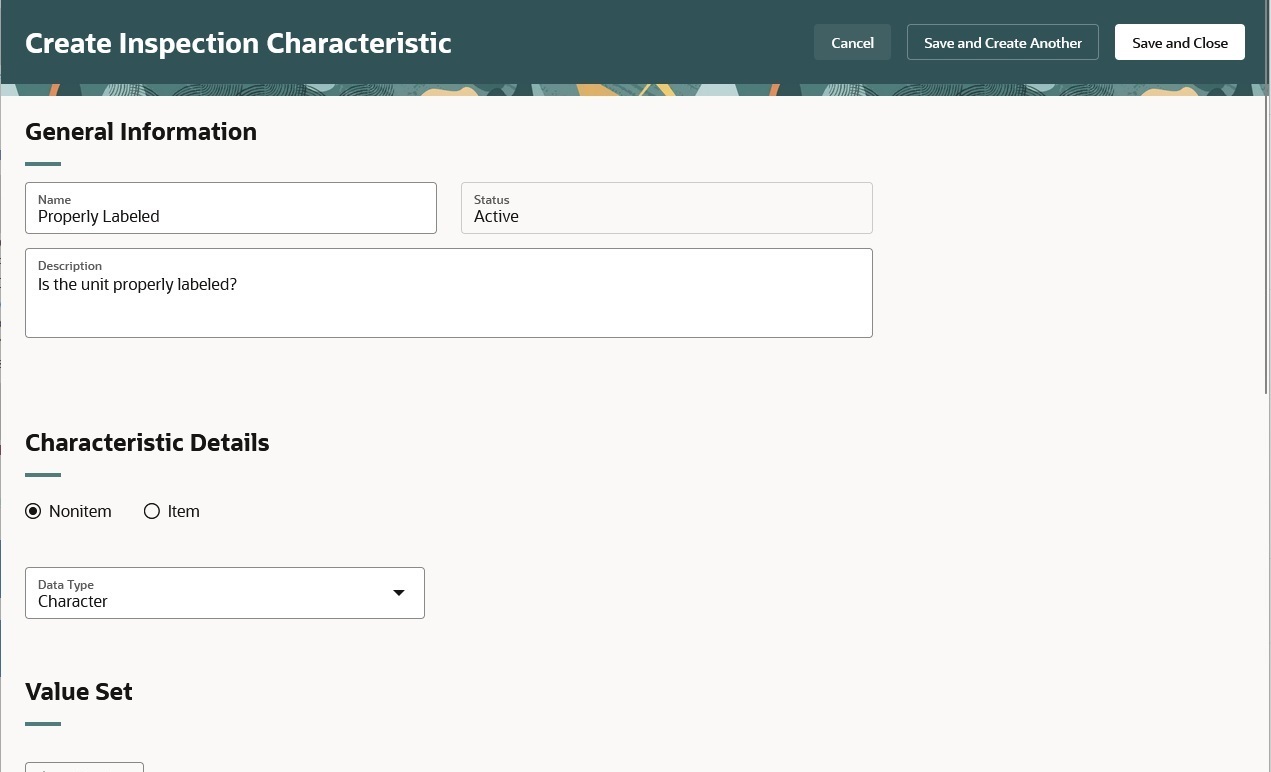1271x772 pixels.
Task: Click Save and Create Another
Action: (x=1002, y=42)
